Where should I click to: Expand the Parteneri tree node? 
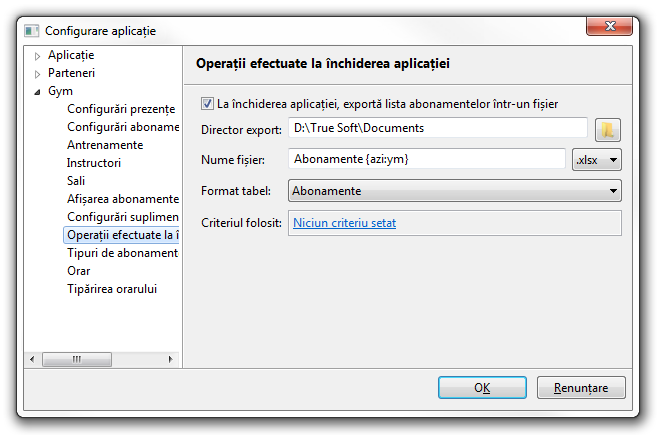coord(38,74)
